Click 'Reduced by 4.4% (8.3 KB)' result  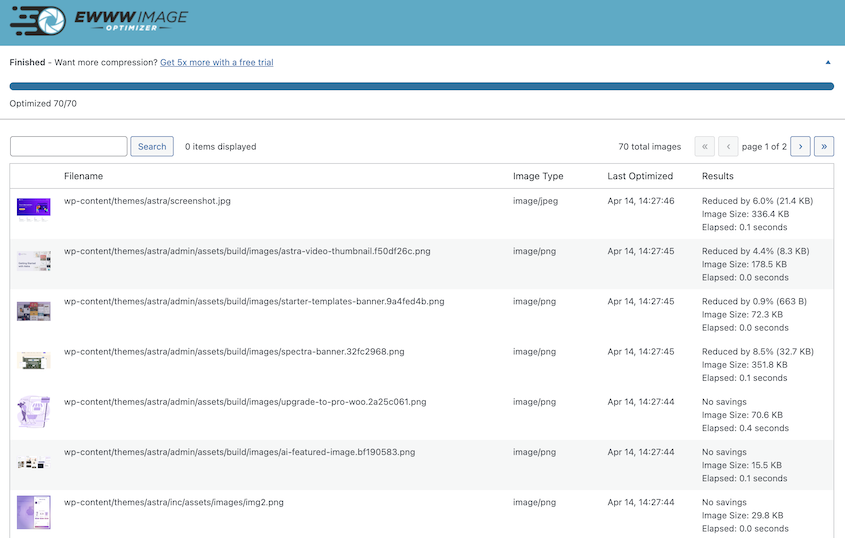coord(755,251)
